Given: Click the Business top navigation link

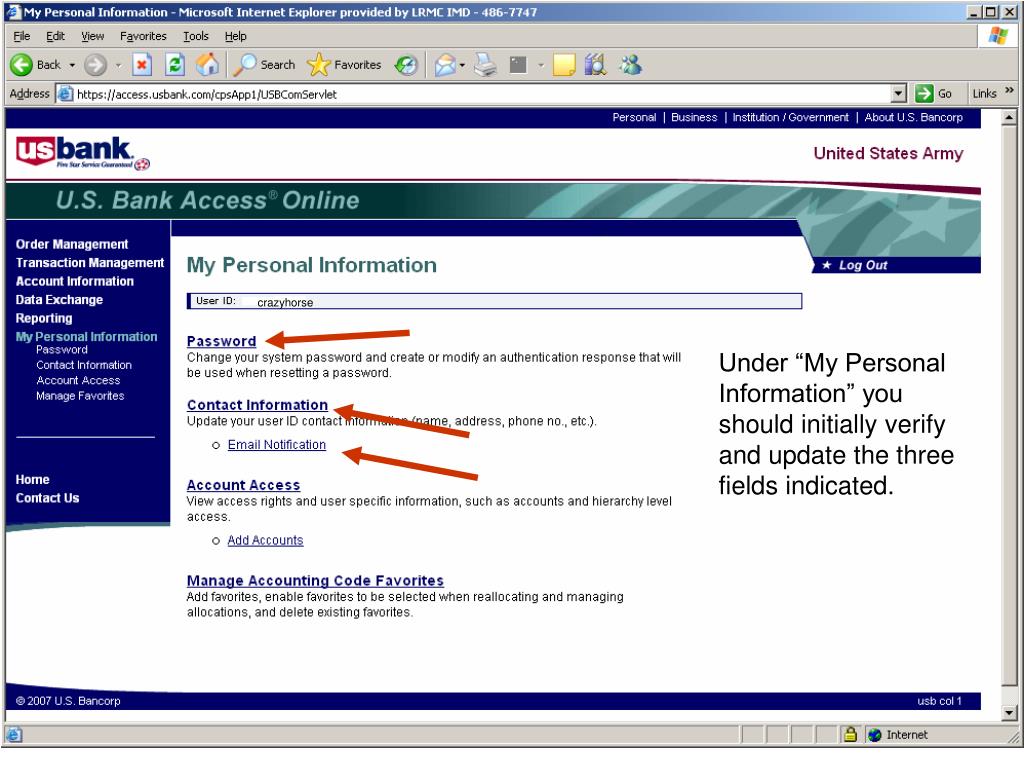Looking at the screenshot, I should pyautogui.click(x=694, y=117).
